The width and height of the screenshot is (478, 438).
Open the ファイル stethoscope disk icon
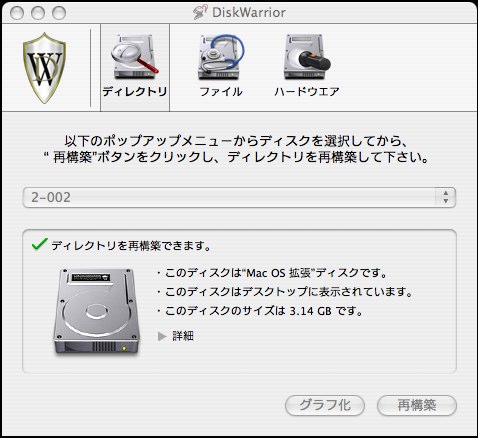coord(221,57)
